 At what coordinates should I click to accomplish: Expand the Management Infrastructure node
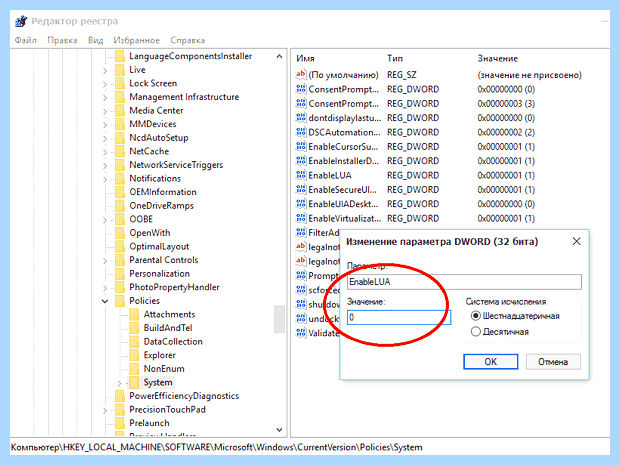point(105,98)
